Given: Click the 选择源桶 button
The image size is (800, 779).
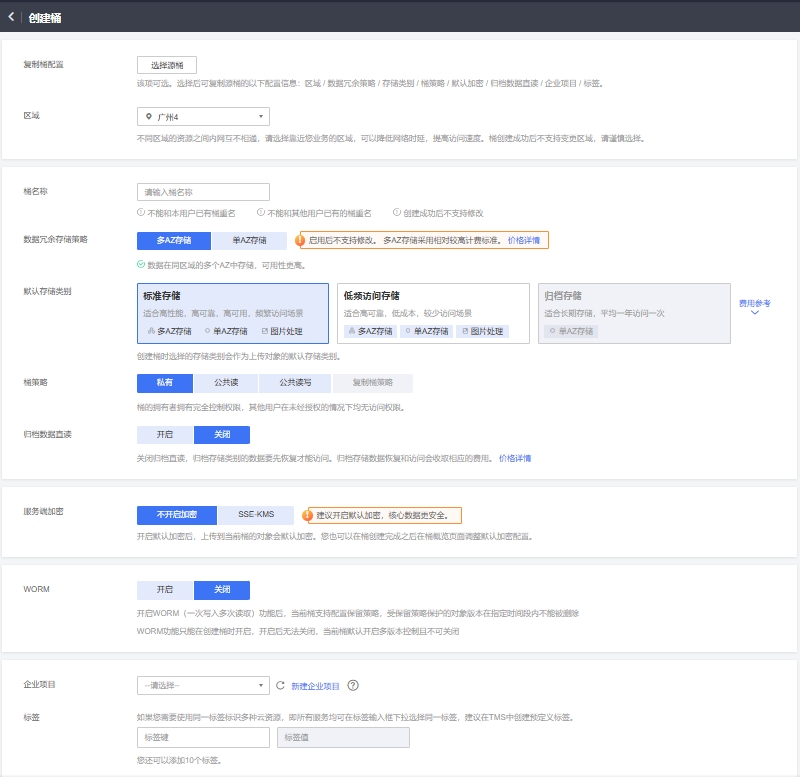Looking at the screenshot, I should coord(167,65).
